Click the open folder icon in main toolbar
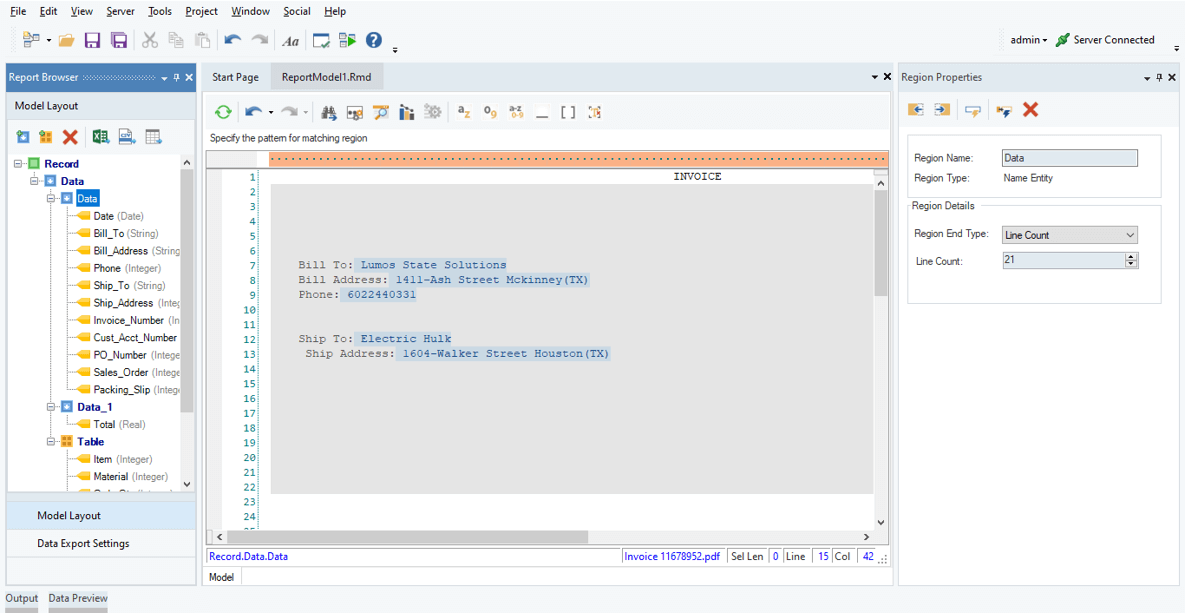The image size is (1185, 613). point(66,40)
